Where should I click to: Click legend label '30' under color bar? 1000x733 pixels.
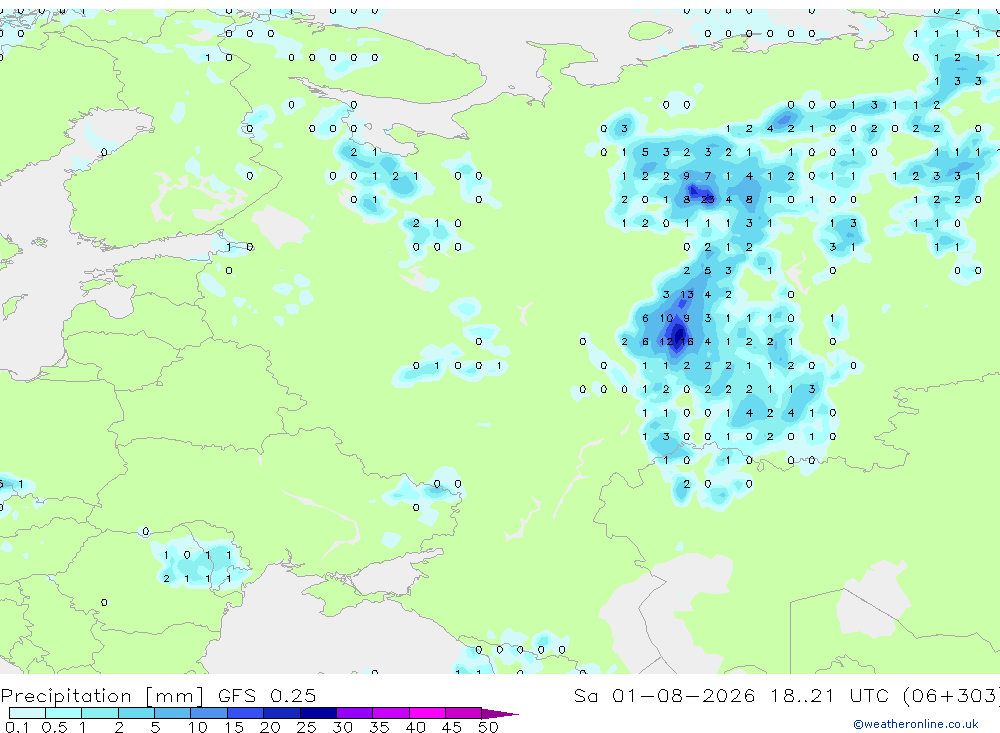pyautogui.click(x=342, y=727)
